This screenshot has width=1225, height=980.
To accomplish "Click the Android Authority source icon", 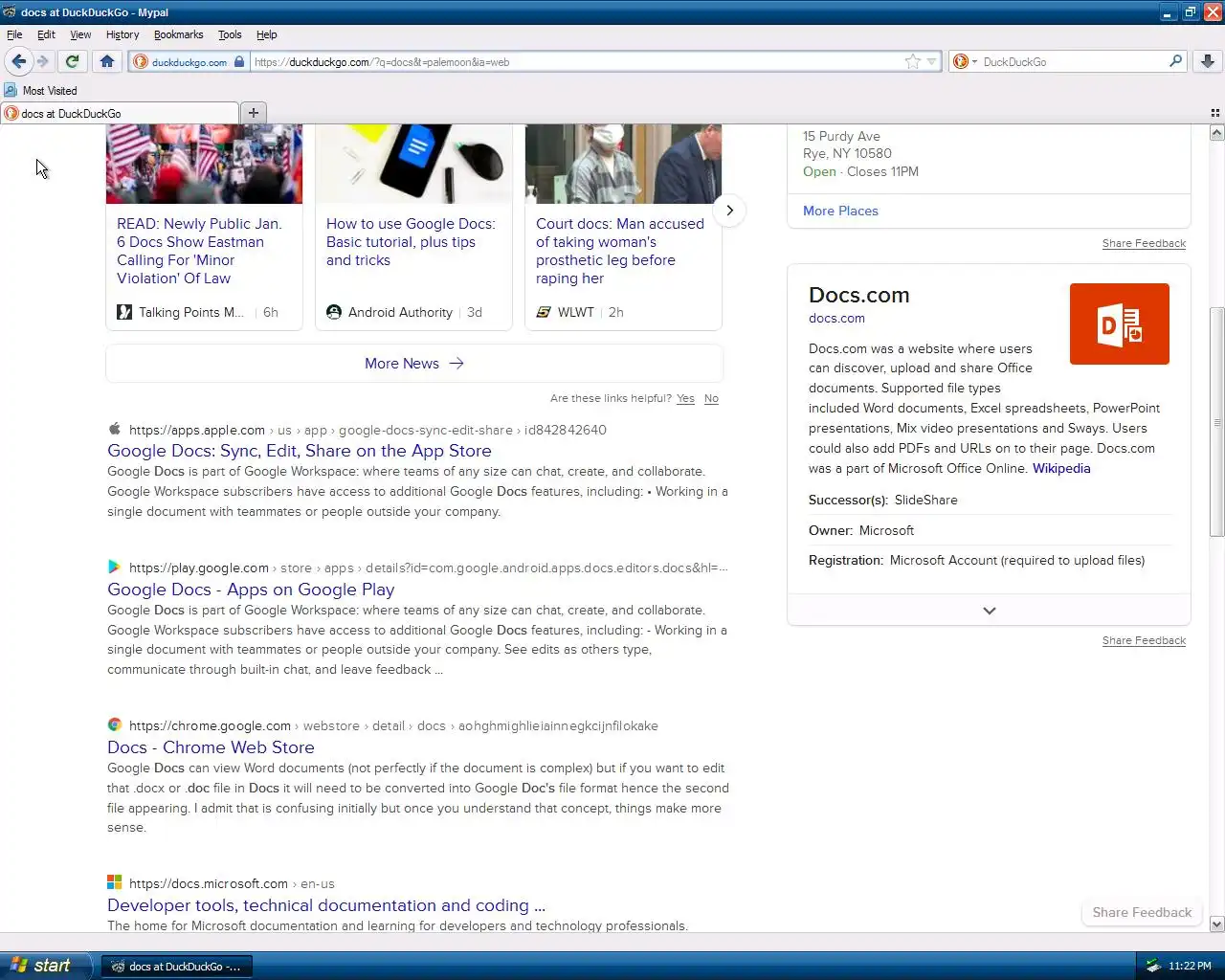I will click(334, 312).
